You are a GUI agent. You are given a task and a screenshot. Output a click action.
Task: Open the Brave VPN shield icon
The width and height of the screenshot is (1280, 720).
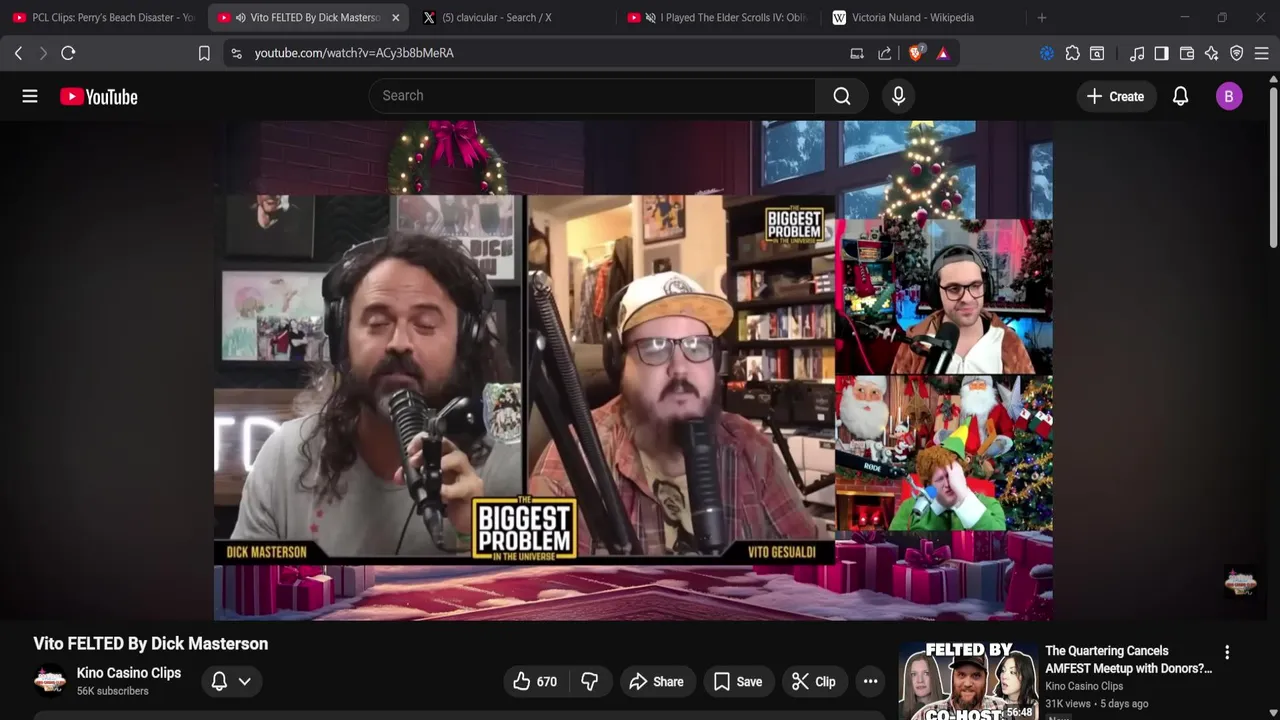1237,53
